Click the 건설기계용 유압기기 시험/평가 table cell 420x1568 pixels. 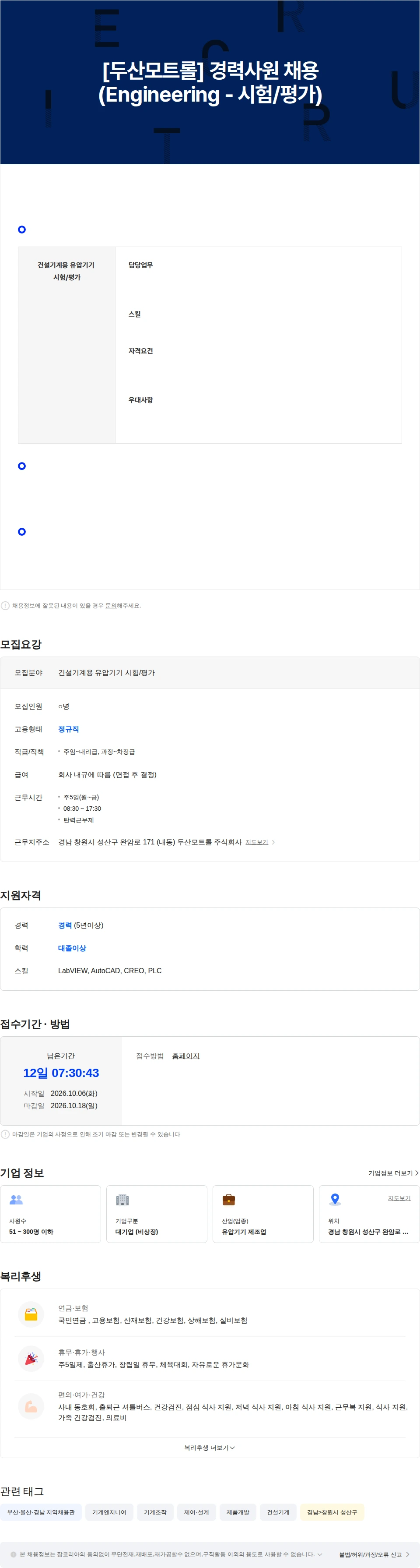coord(67,345)
